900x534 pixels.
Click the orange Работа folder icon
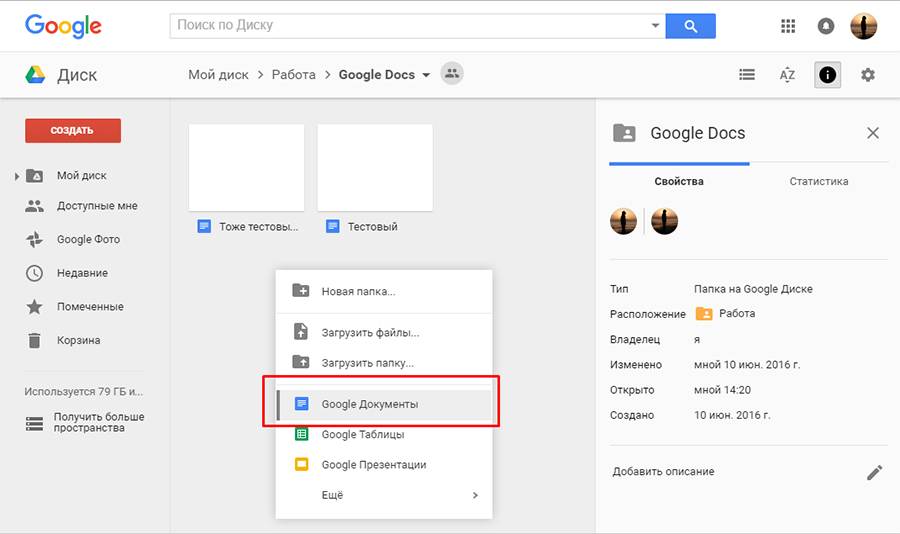[704, 314]
